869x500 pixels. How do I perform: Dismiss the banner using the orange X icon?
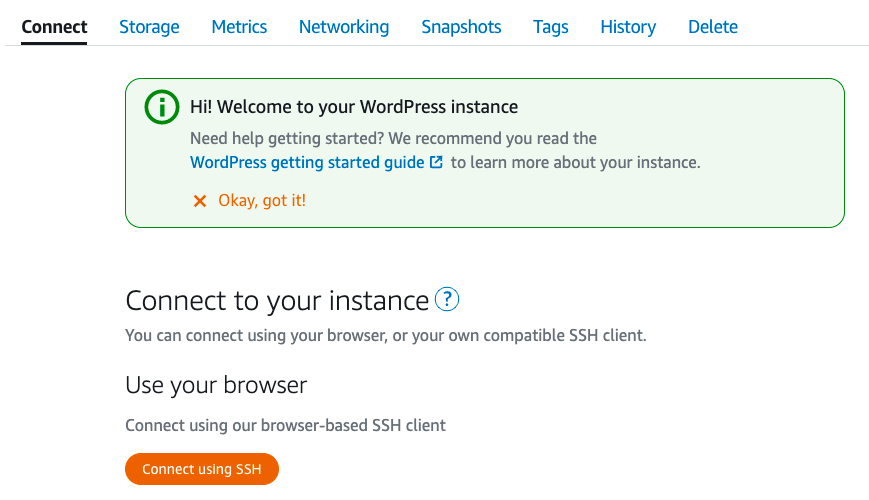(x=200, y=201)
